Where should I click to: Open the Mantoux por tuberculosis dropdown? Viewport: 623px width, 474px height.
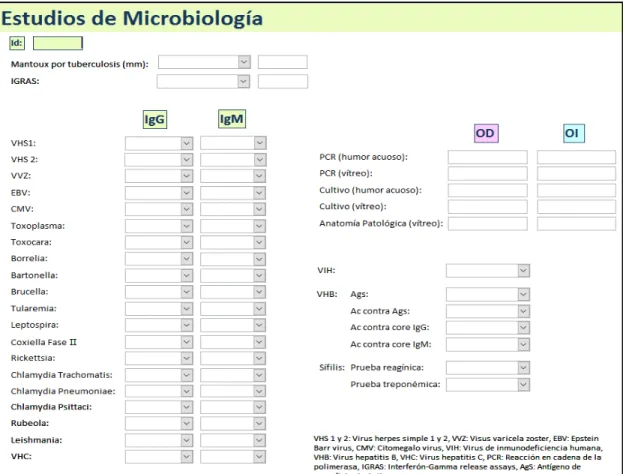(244, 62)
